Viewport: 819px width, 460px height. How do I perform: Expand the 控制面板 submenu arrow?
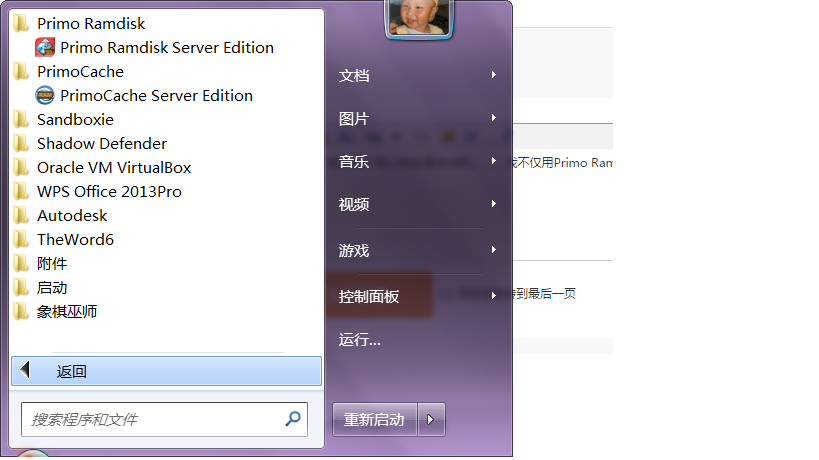click(x=494, y=296)
